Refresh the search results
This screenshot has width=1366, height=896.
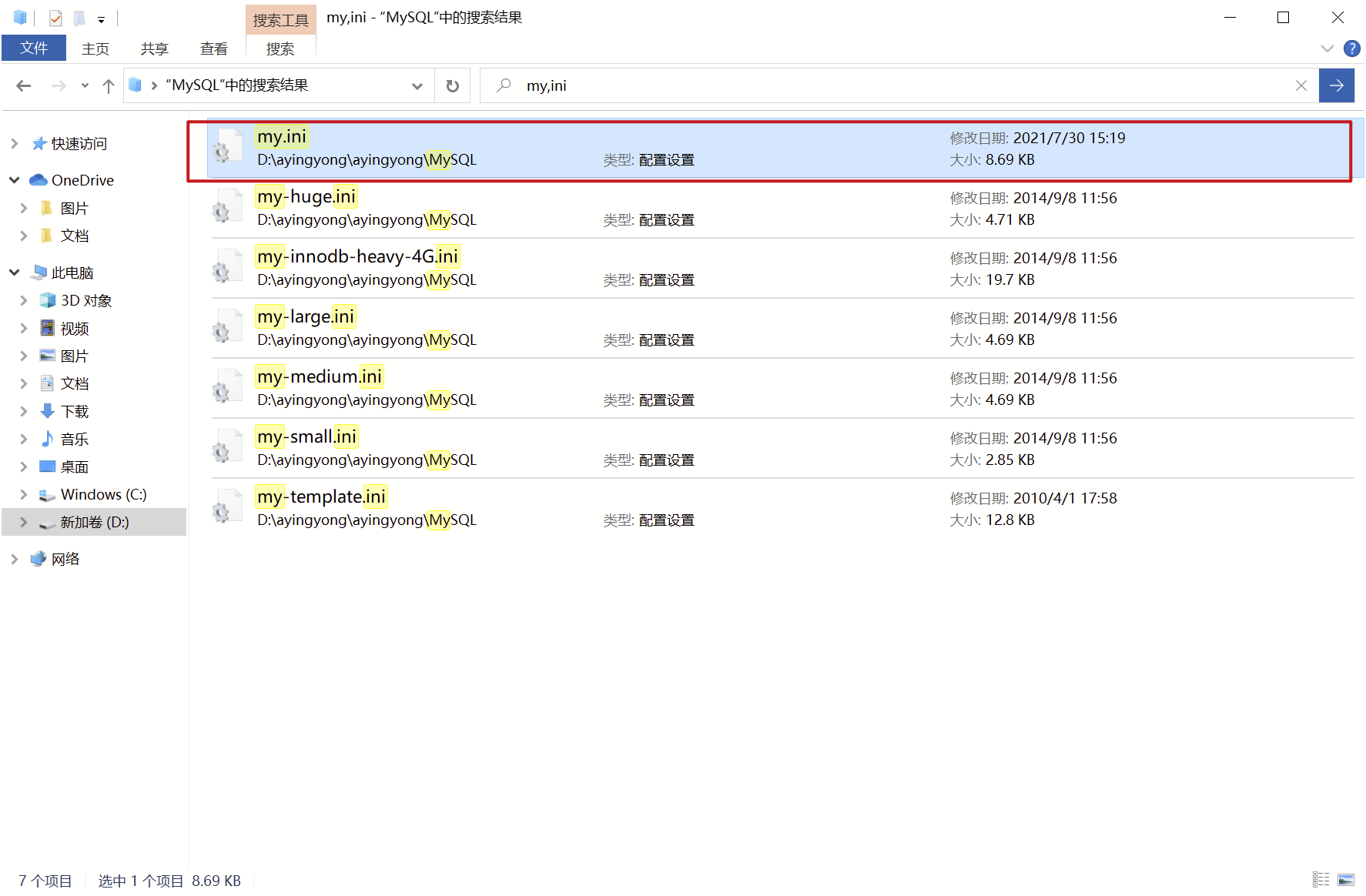tap(453, 86)
